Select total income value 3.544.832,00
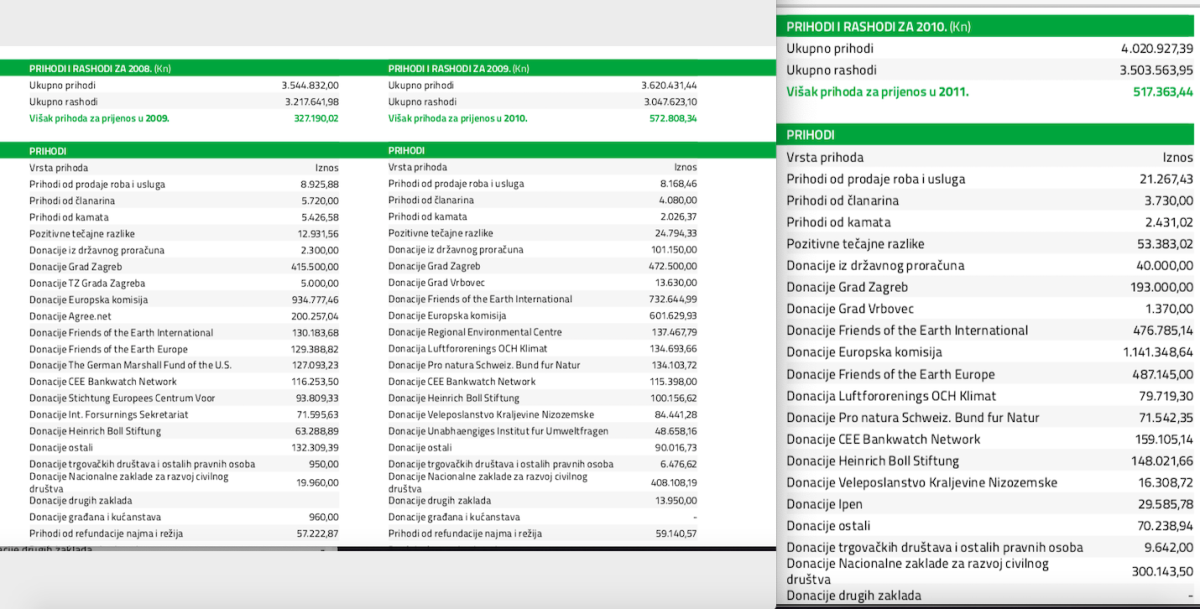The height and width of the screenshot is (609, 1200). tap(311, 86)
